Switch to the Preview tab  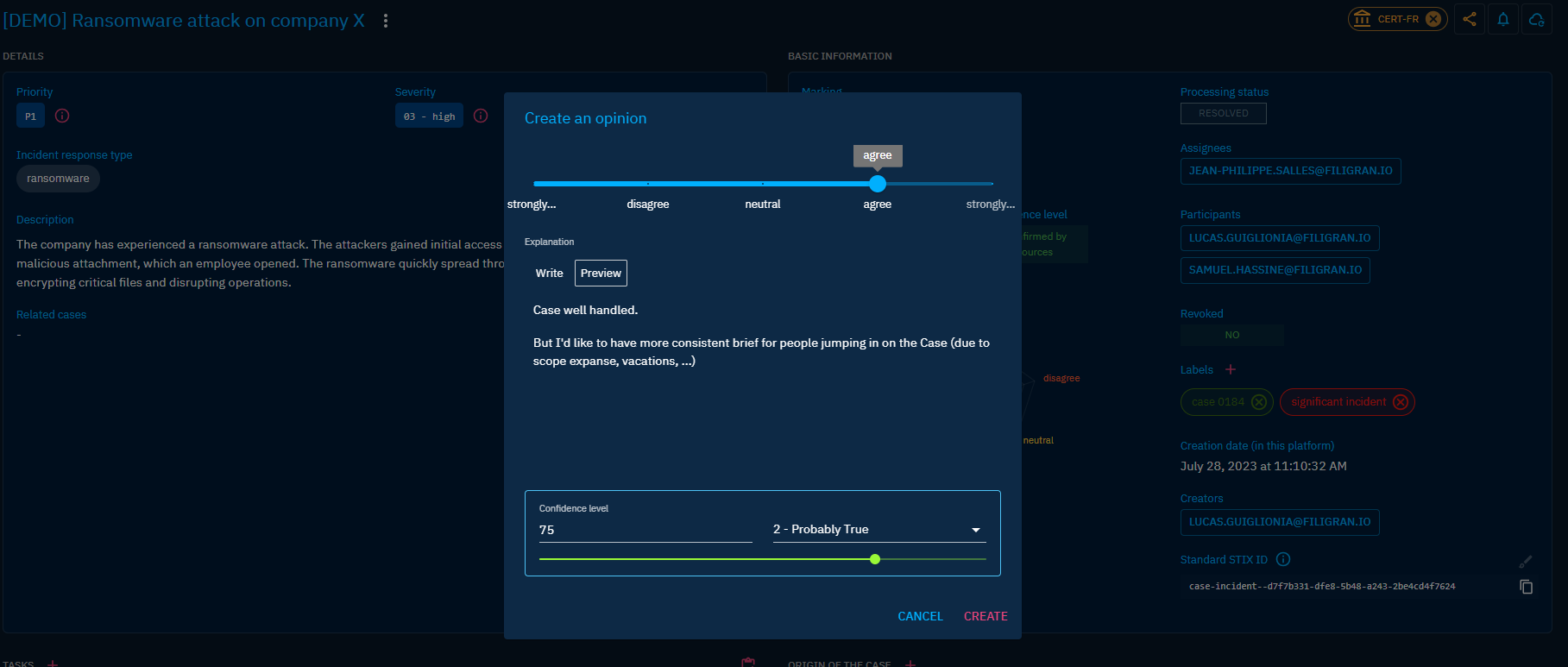(601, 274)
